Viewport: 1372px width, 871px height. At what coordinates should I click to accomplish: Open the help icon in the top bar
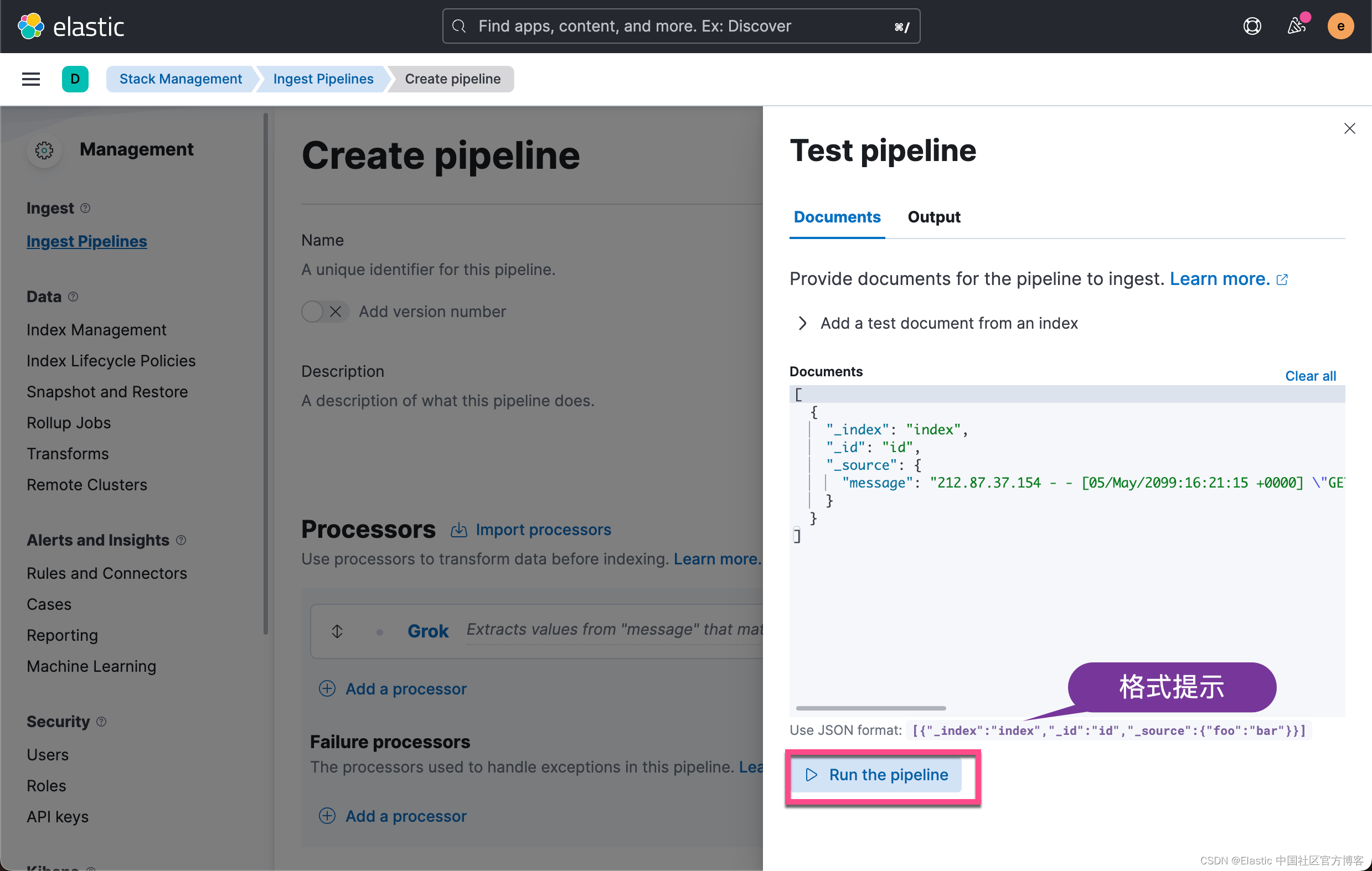pyautogui.click(x=1252, y=25)
